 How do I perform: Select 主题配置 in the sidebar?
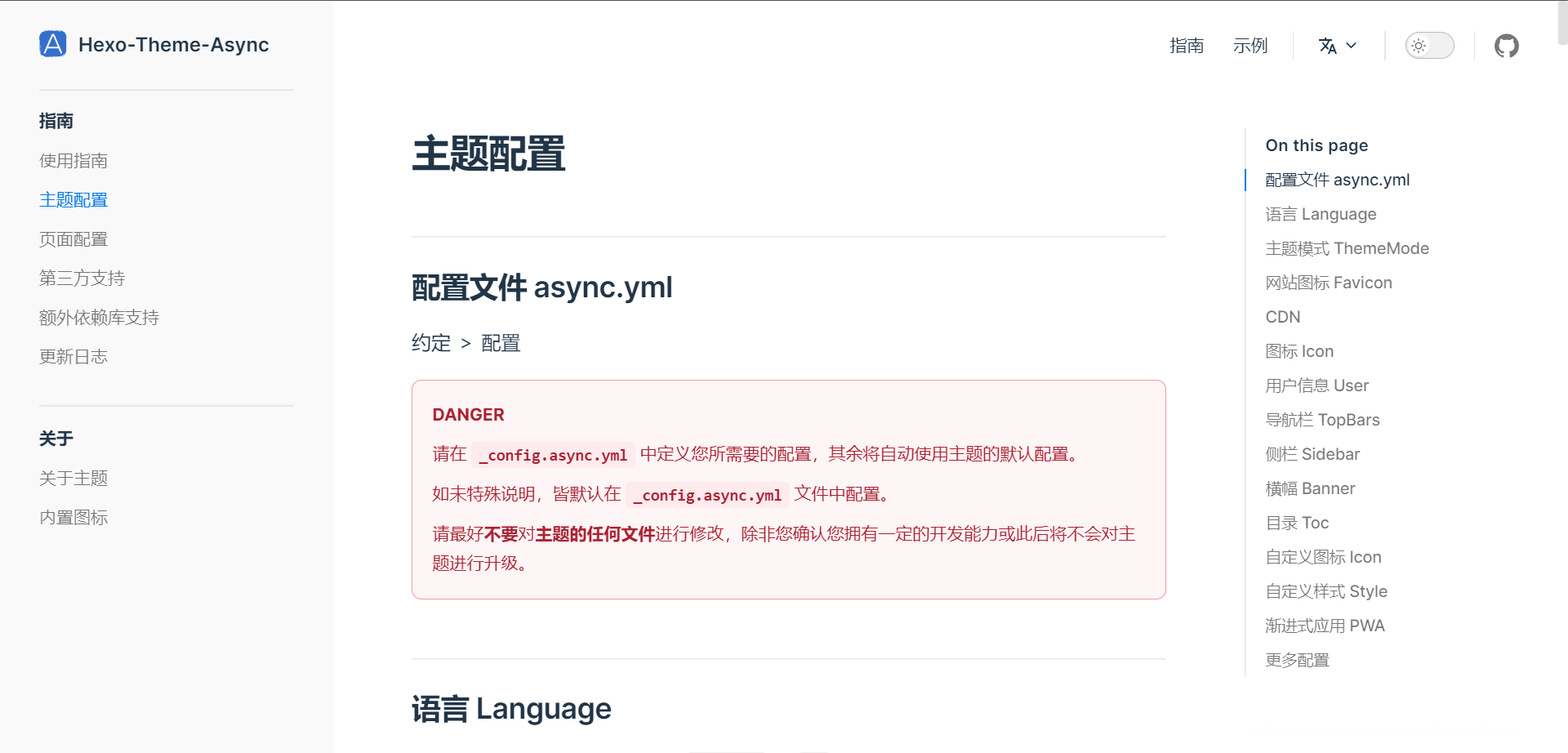click(73, 200)
